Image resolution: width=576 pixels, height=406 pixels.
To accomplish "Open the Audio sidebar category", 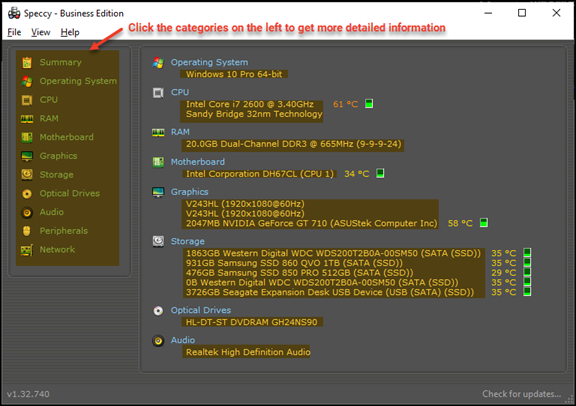I will 51,212.
